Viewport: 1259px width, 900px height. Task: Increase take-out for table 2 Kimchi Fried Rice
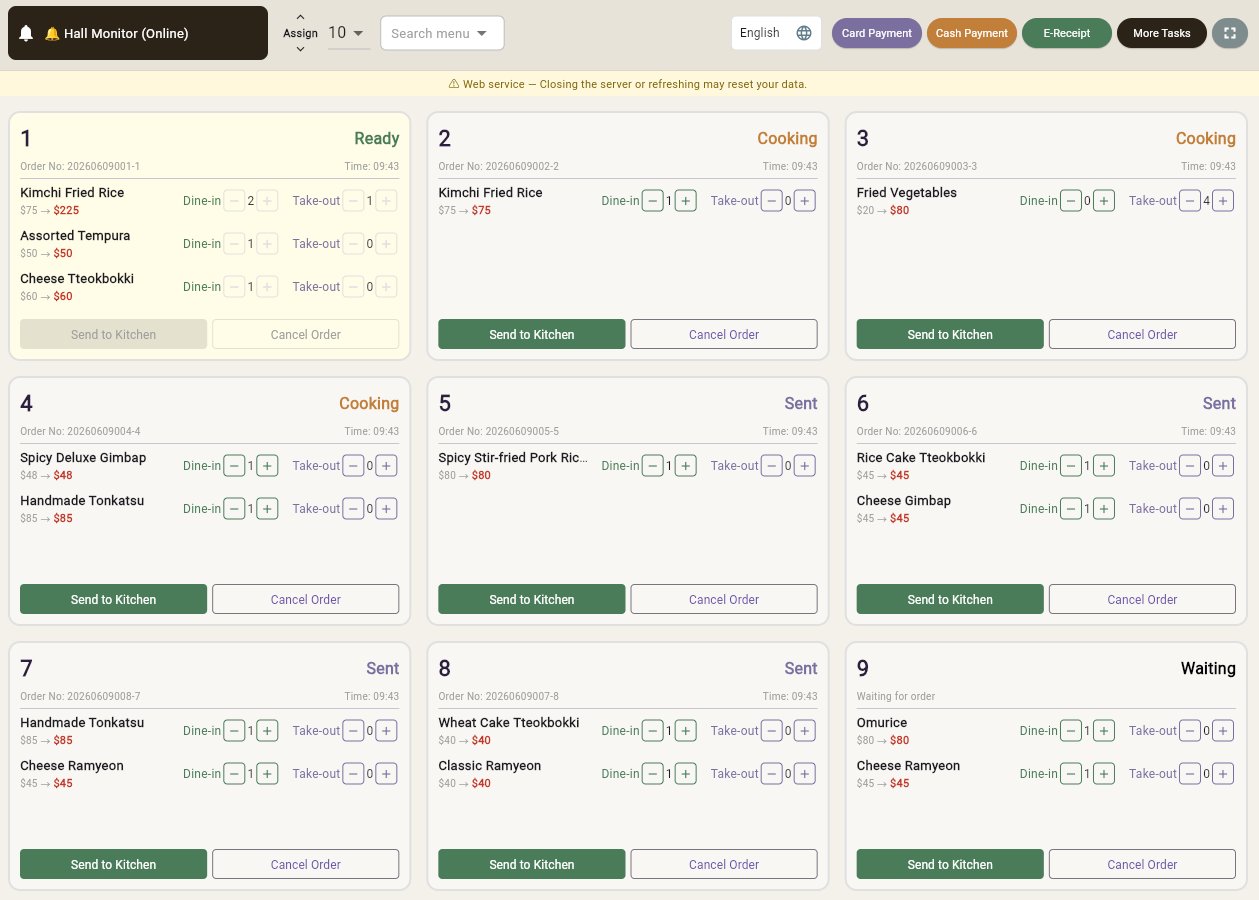point(805,201)
